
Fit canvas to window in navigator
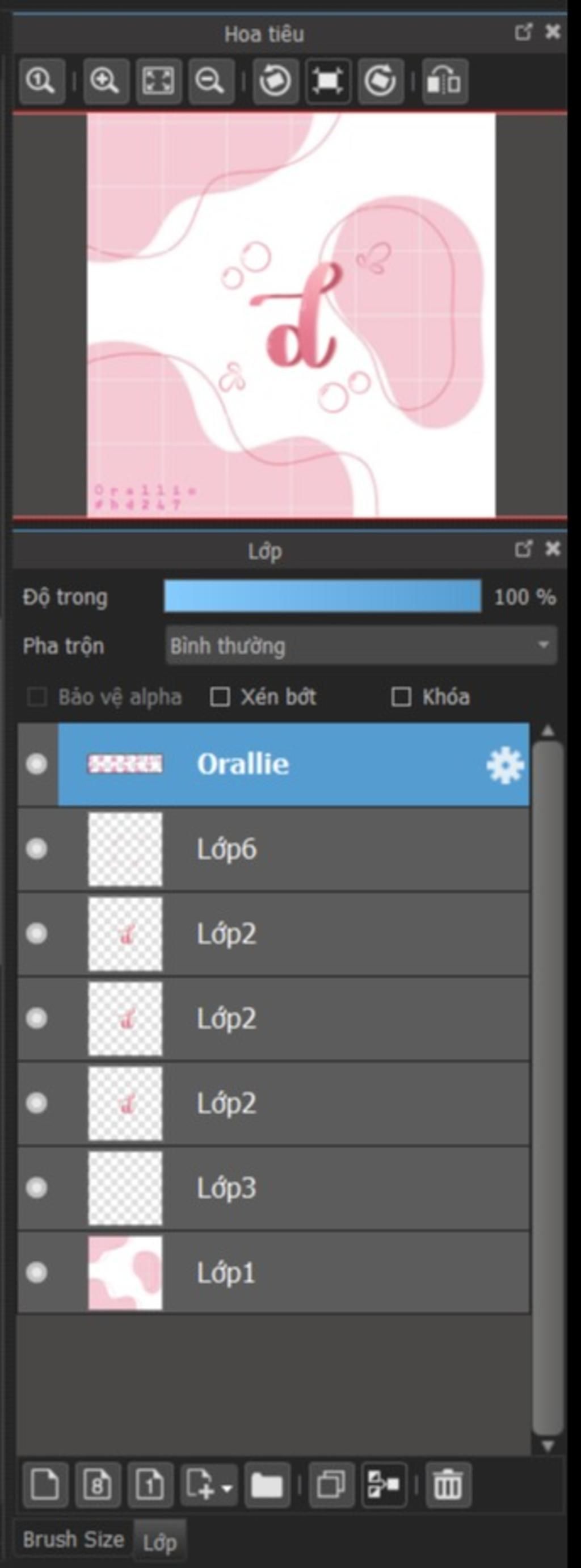click(x=158, y=81)
